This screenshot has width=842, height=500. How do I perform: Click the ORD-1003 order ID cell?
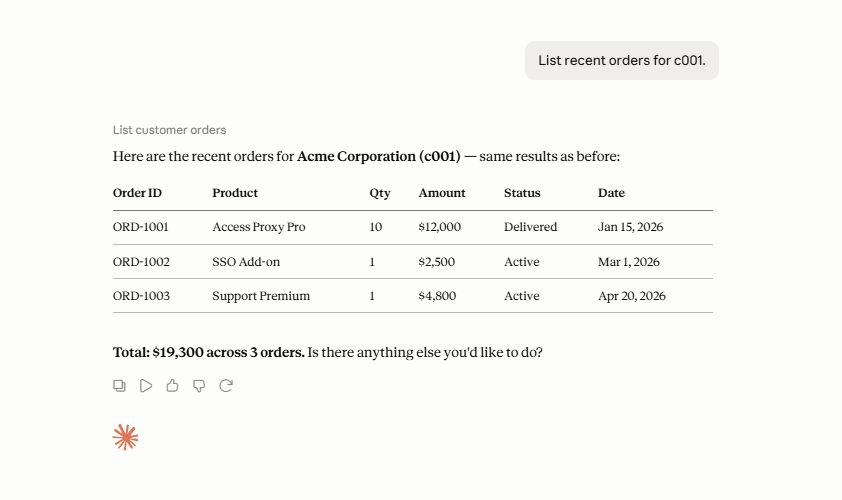tap(141, 296)
